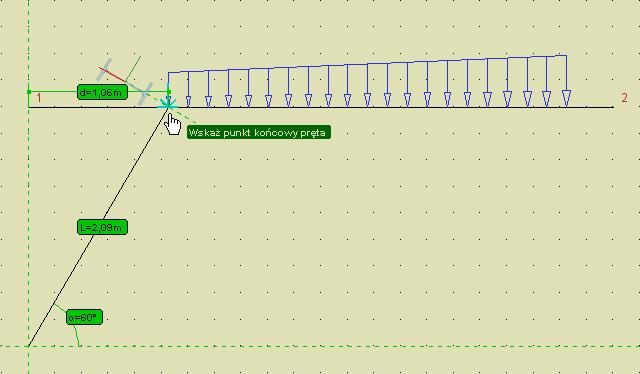Click the d=1,06m dimension label
The image size is (640, 374).
102,92
